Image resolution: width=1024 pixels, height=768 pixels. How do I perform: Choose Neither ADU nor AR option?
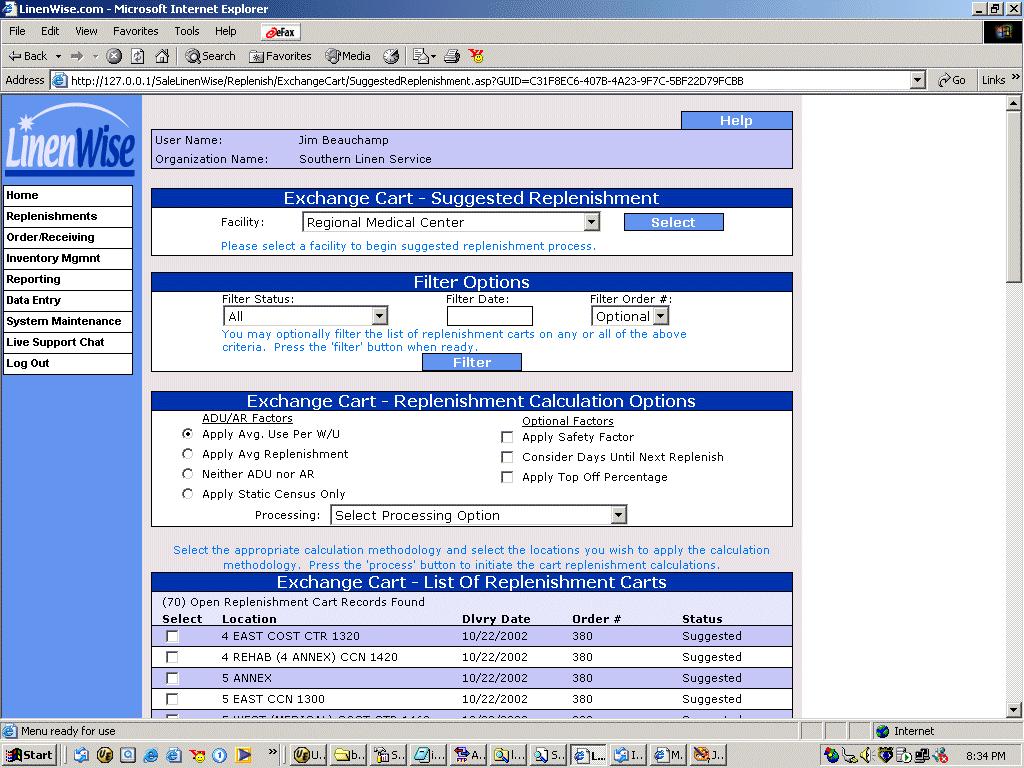(x=187, y=473)
